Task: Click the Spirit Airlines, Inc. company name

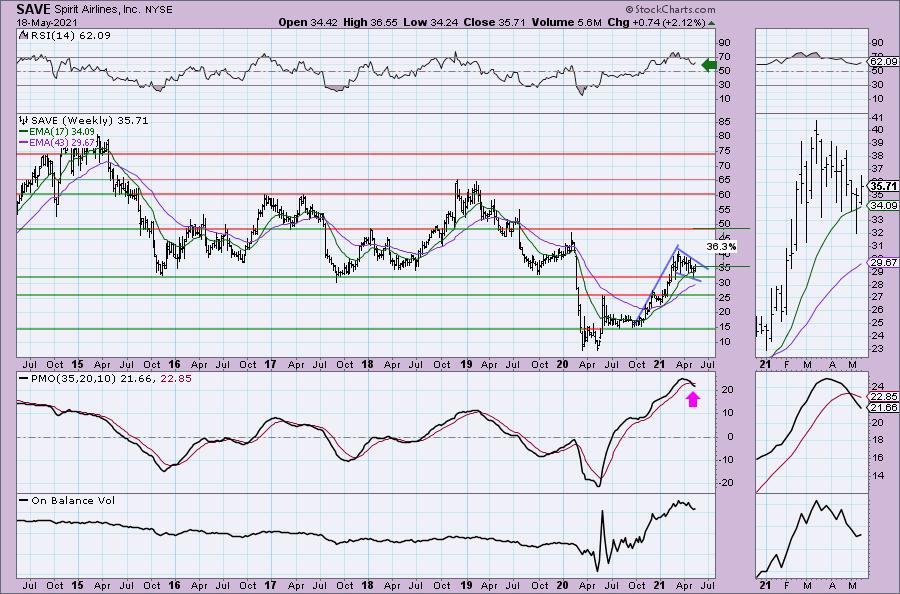Action: point(99,10)
